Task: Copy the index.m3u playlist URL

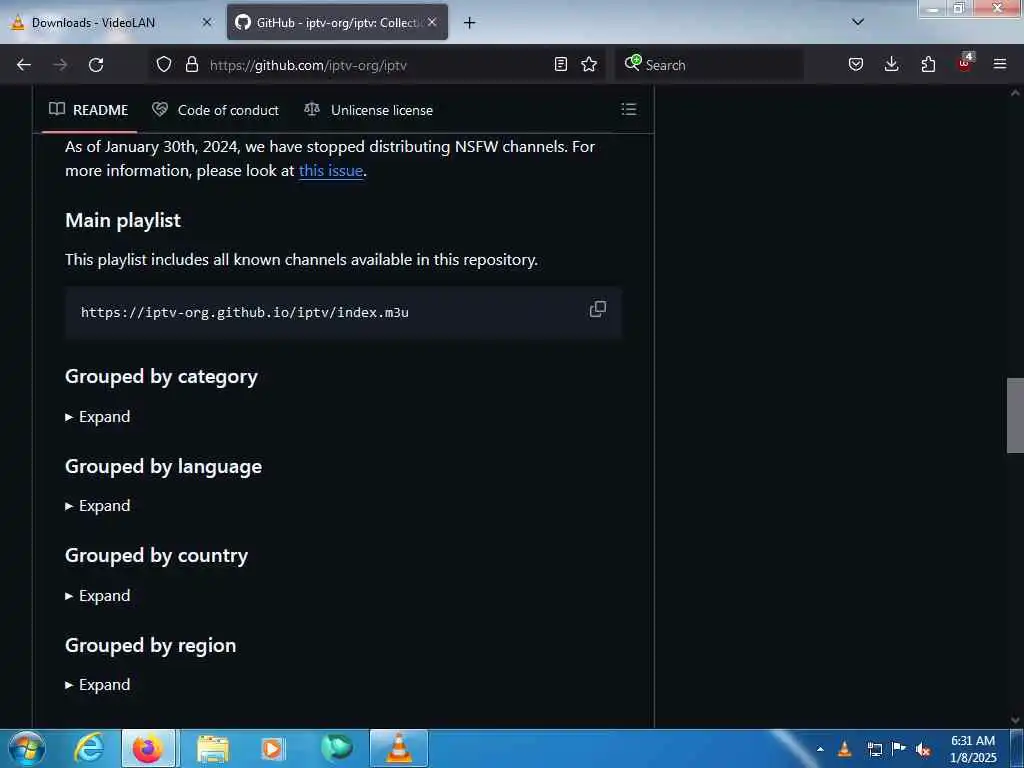Action: click(598, 309)
